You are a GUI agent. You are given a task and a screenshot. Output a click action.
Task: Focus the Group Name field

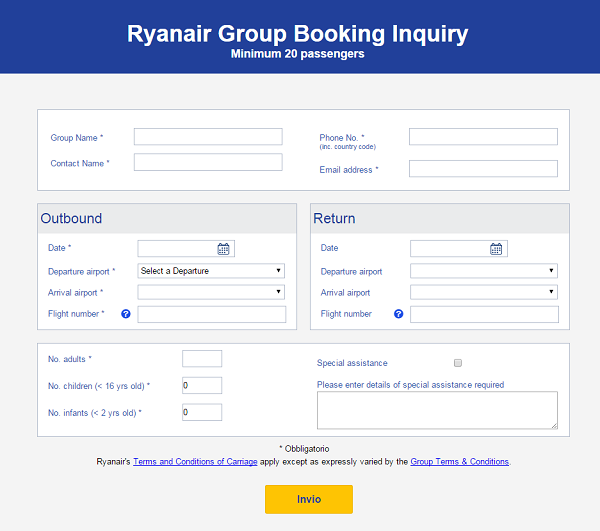(208, 137)
